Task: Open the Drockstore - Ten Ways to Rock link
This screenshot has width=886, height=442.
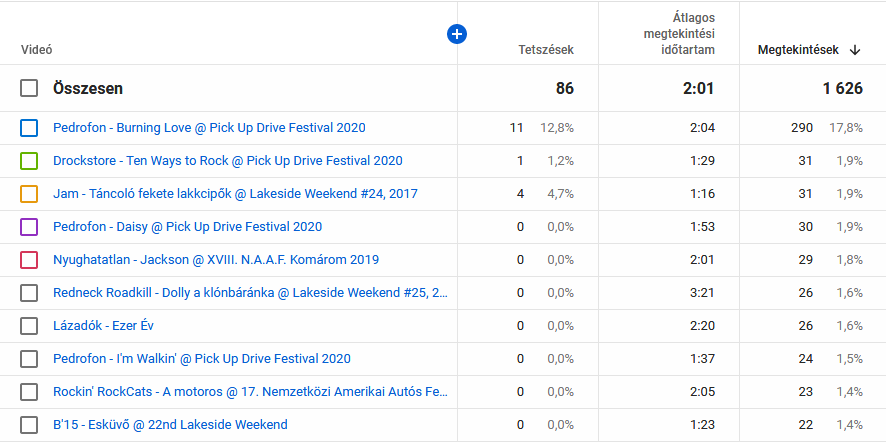Action: pos(227,161)
